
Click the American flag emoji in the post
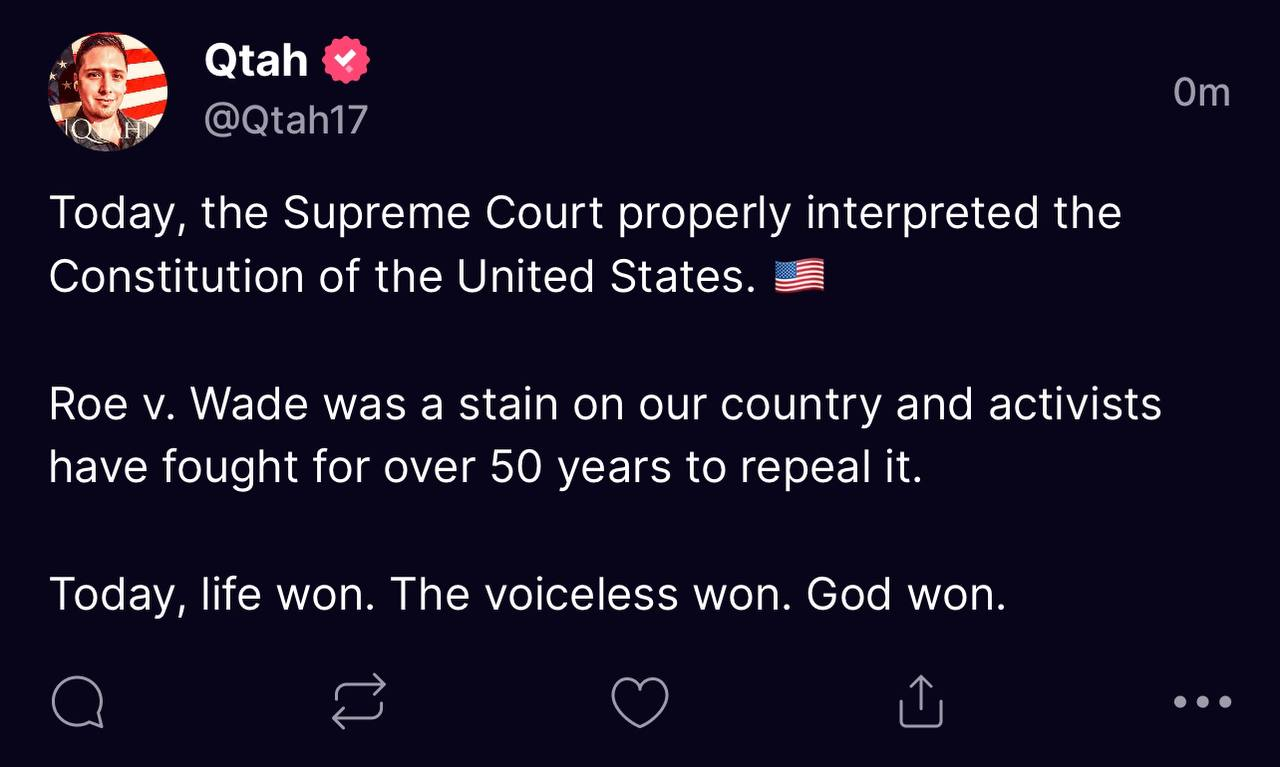click(799, 276)
